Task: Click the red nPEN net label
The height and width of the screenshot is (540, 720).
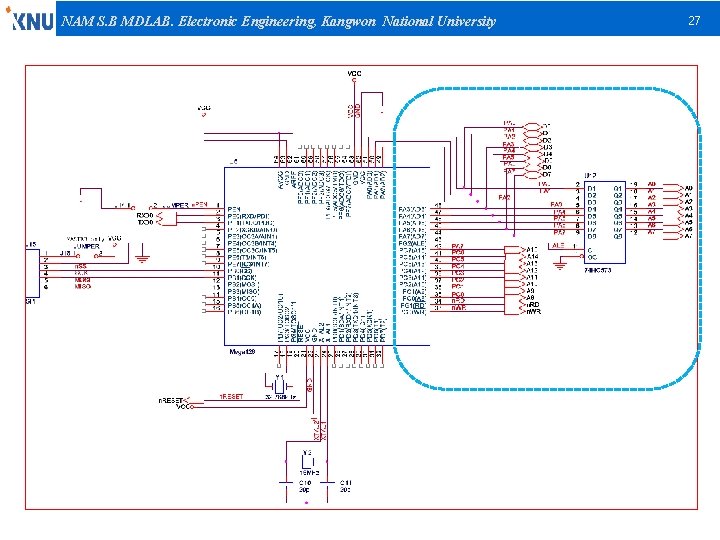Action: coord(199,204)
